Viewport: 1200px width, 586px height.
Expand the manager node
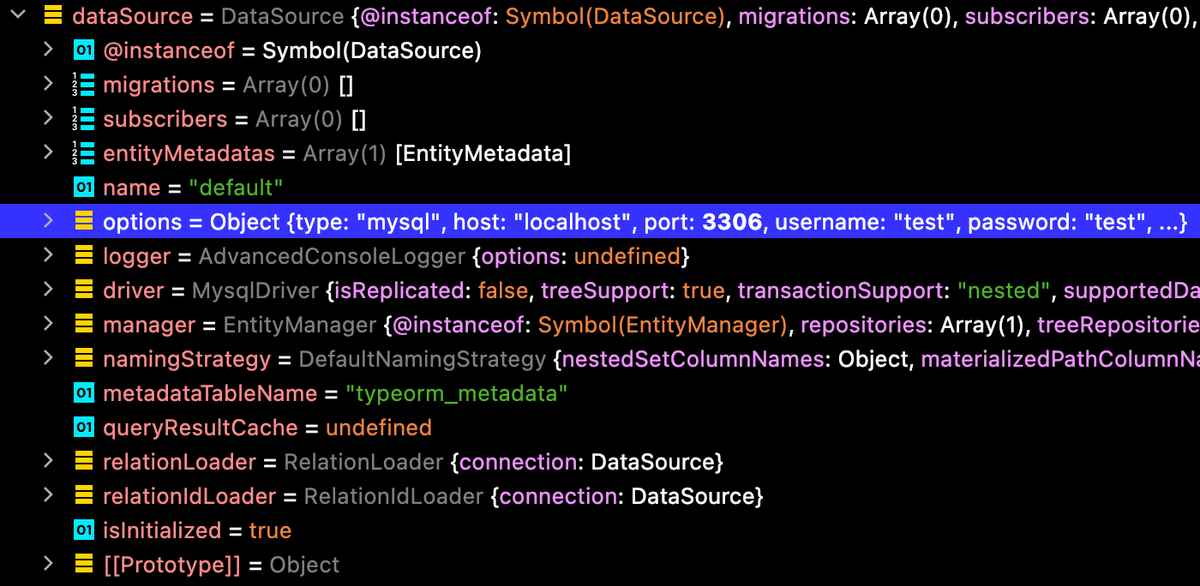[x=48, y=324]
